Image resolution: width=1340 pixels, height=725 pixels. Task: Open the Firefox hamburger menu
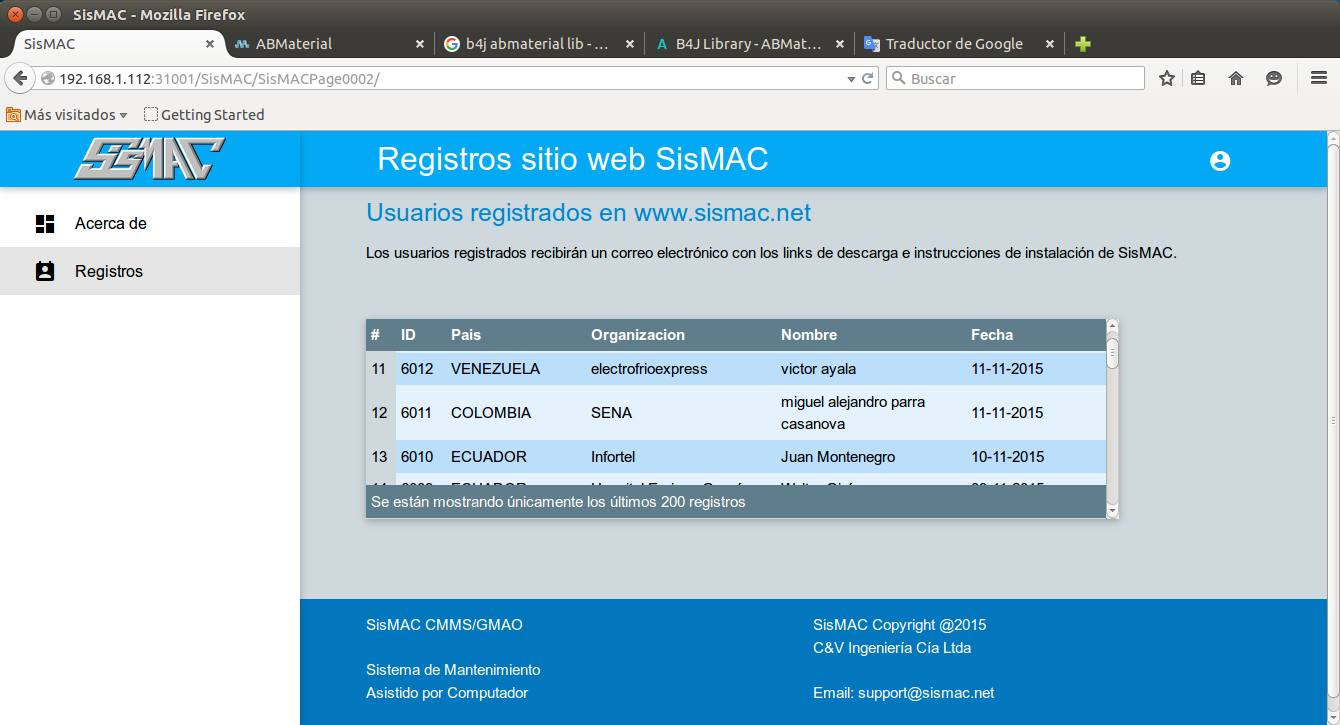[1318, 78]
